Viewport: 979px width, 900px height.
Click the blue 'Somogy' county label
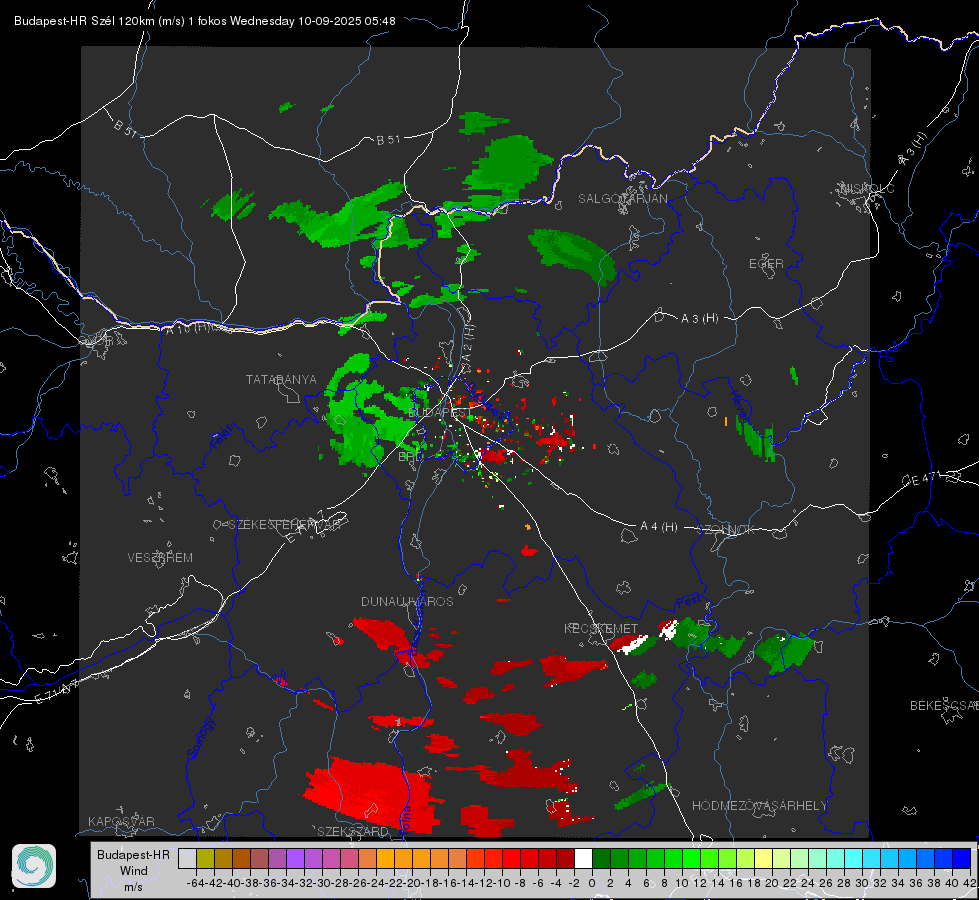[x=200, y=739]
